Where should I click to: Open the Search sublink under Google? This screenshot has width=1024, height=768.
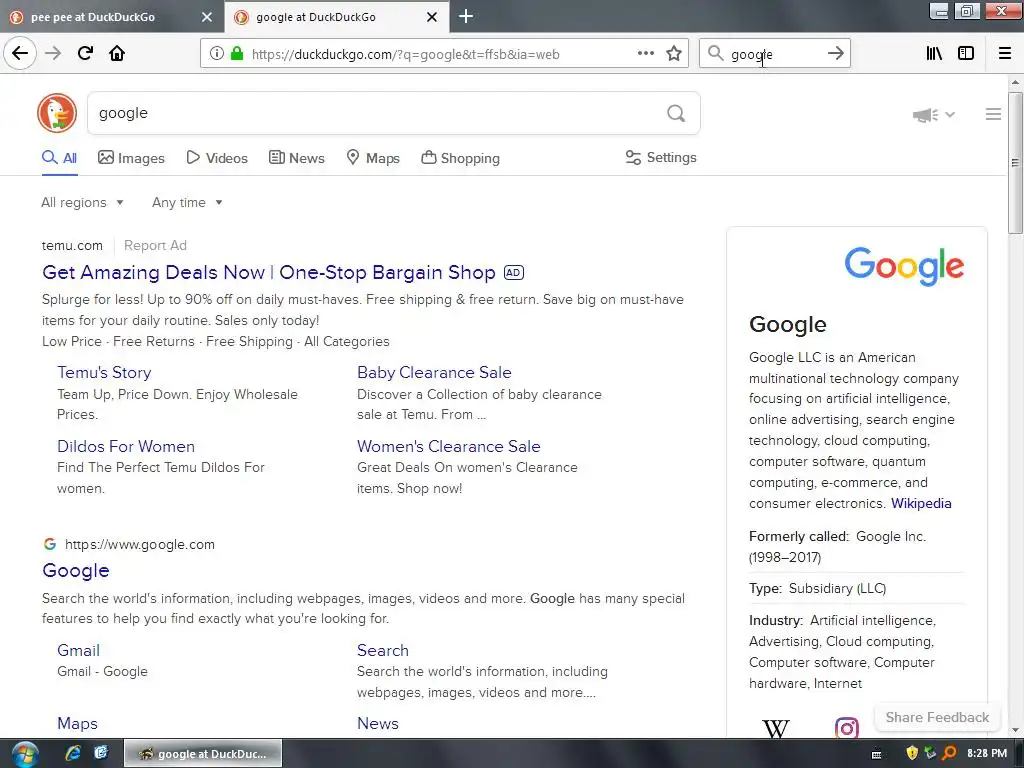tap(383, 650)
